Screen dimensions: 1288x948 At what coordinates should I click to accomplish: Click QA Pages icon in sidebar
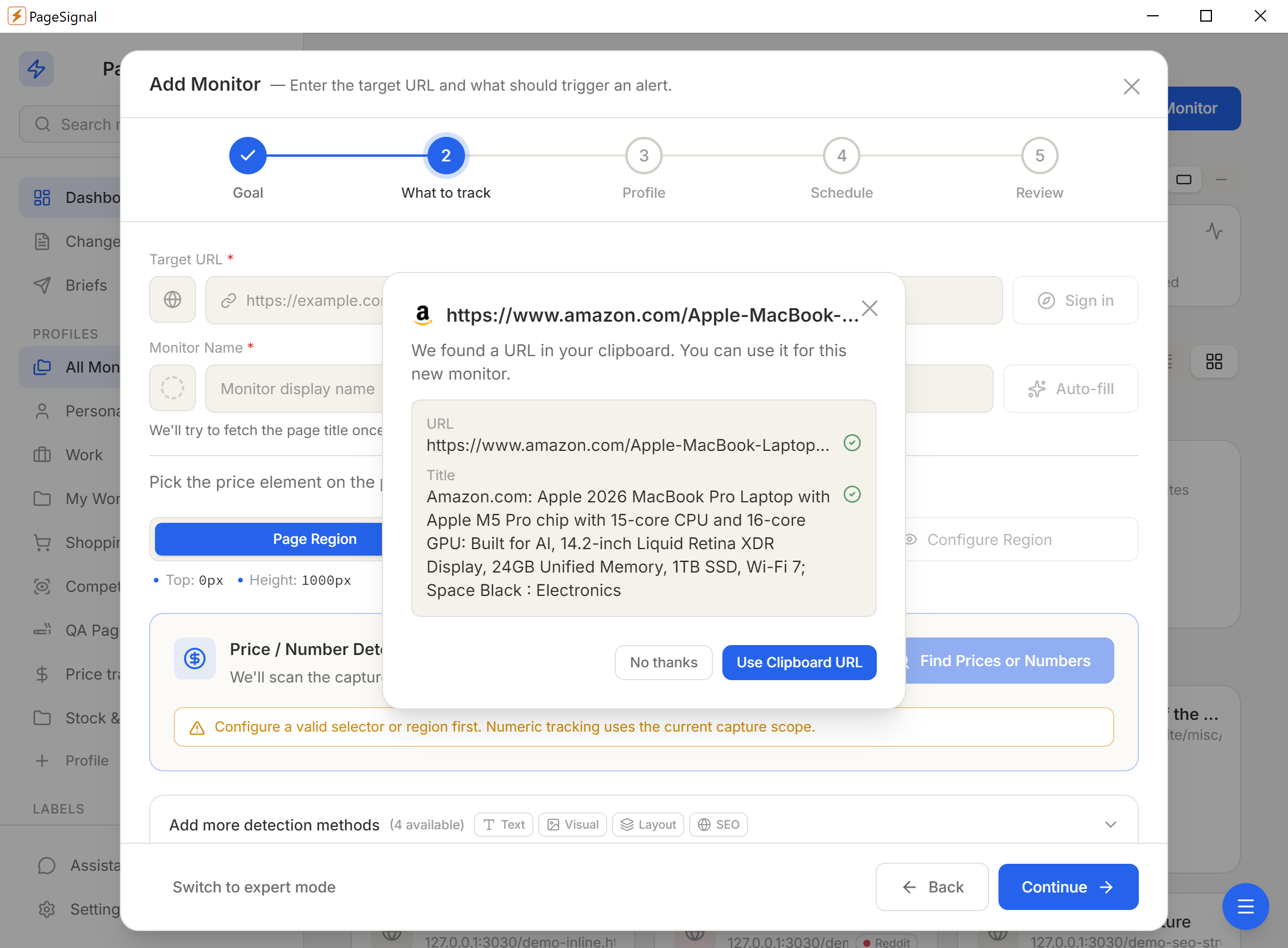coord(42,630)
